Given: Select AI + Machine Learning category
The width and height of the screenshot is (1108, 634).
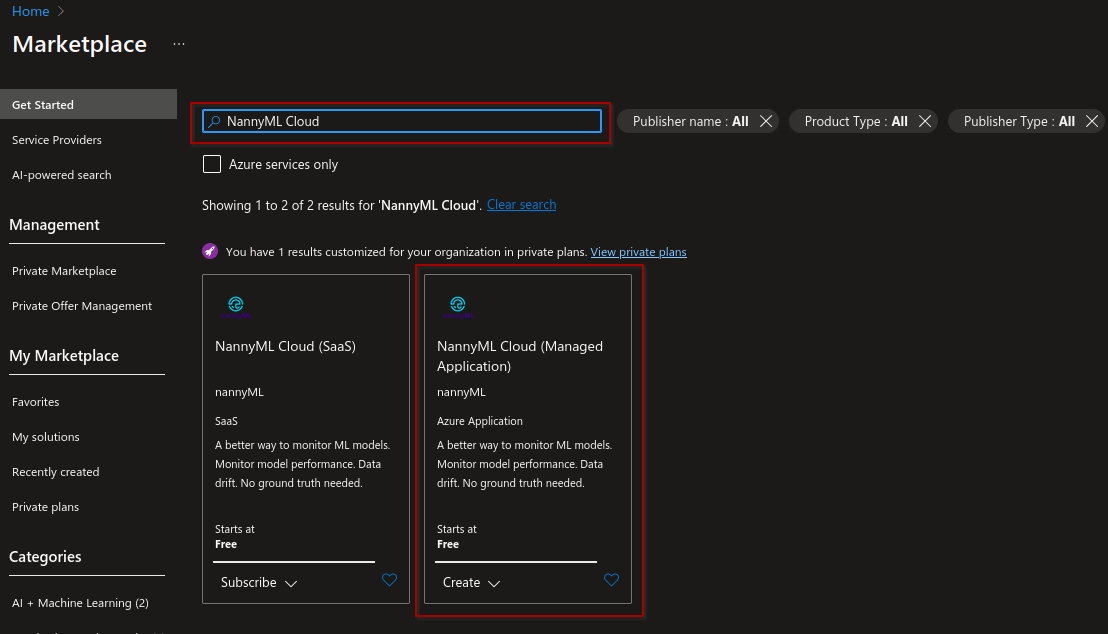Looking at the screenshot, I should tap(80, 603).
